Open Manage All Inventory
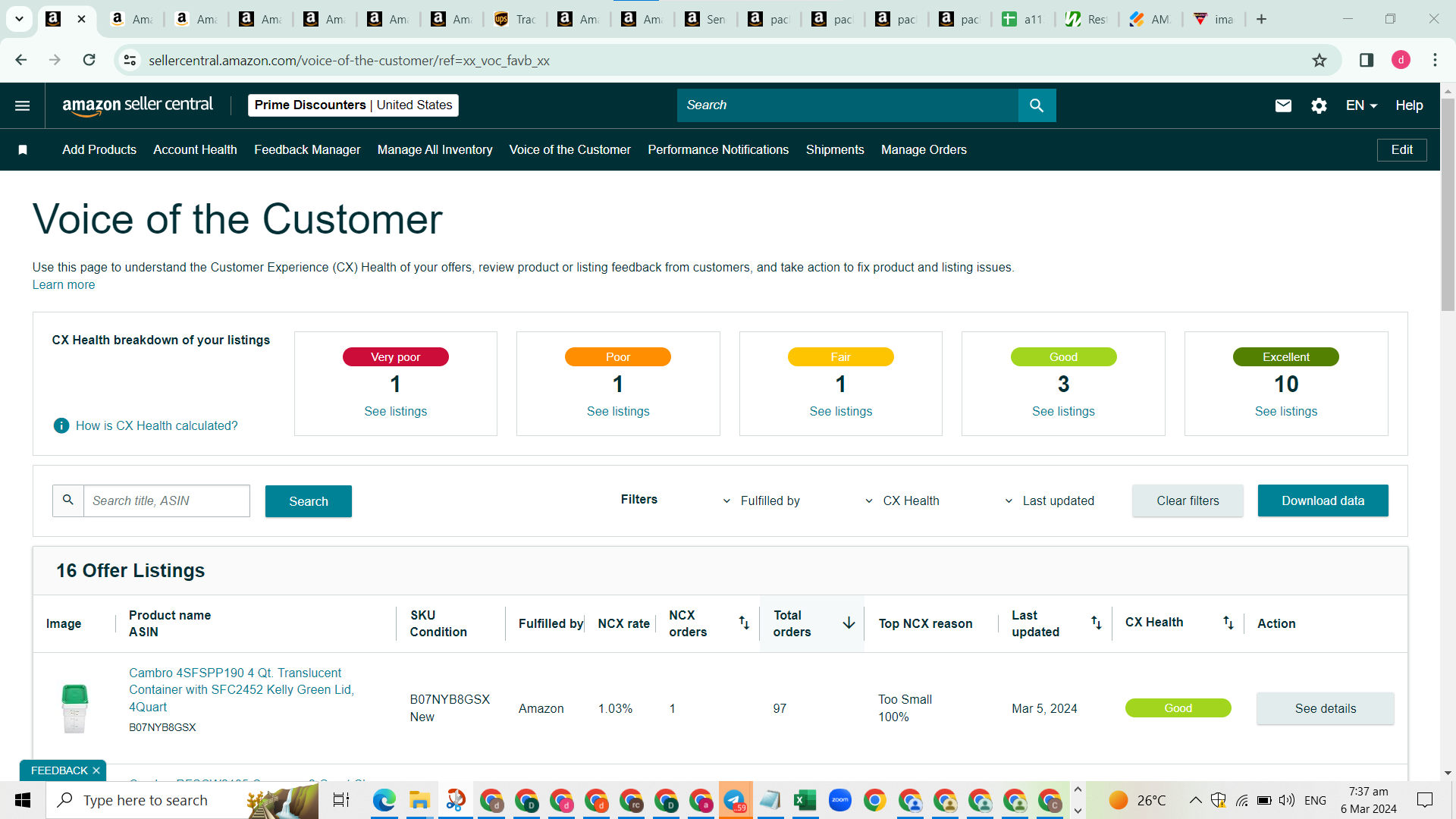This screenshot has height=819, width=1456. [435, 150]
